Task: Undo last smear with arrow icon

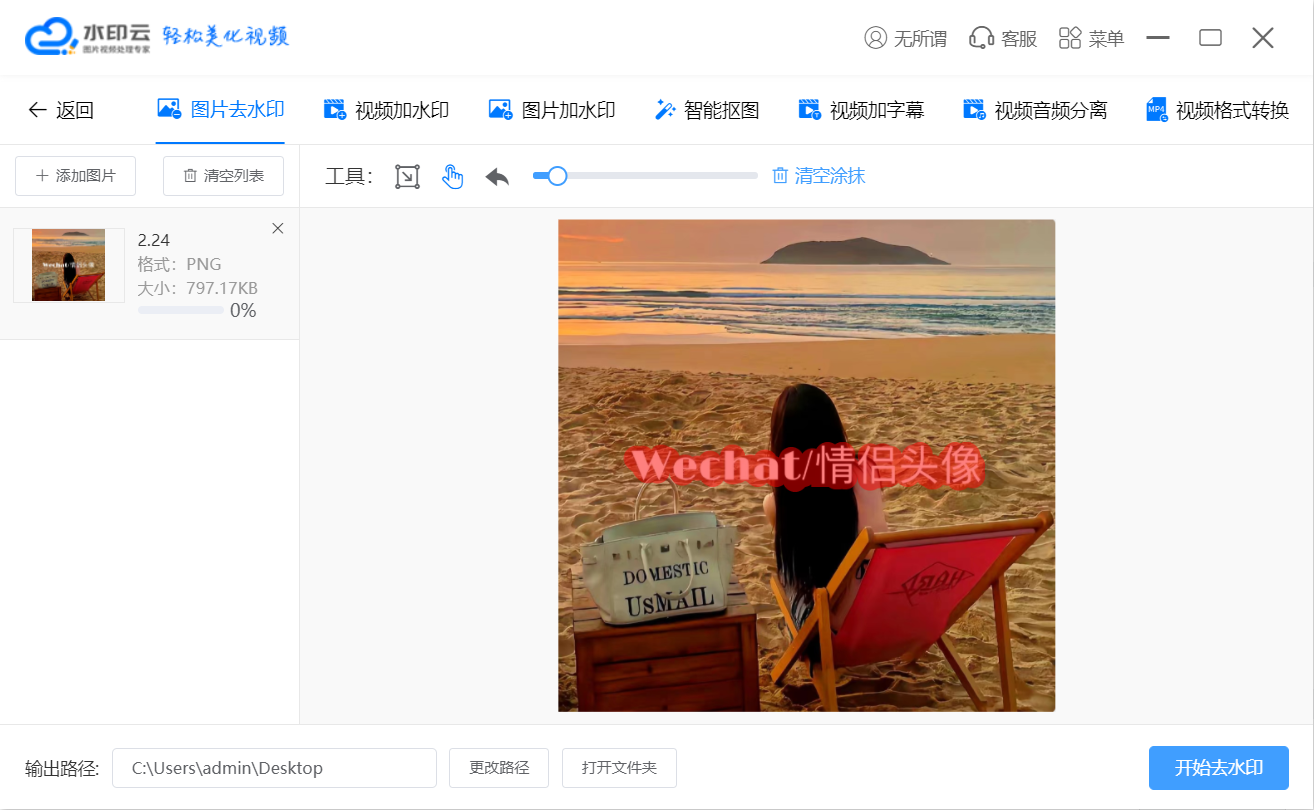Action: coord(497,177)
